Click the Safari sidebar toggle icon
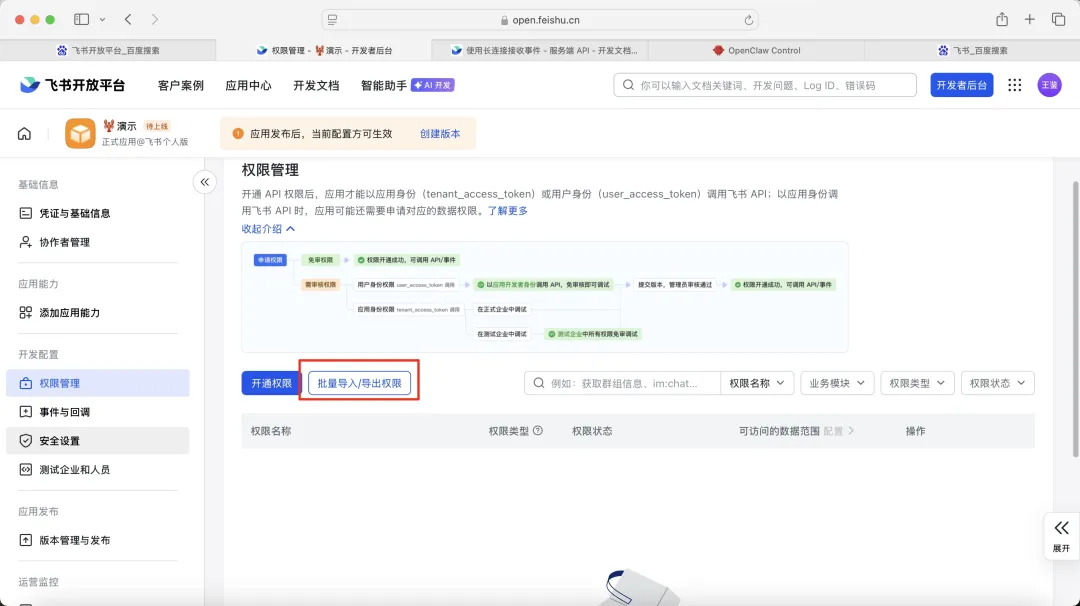1080x606 pixels. (x=81, y=19)
